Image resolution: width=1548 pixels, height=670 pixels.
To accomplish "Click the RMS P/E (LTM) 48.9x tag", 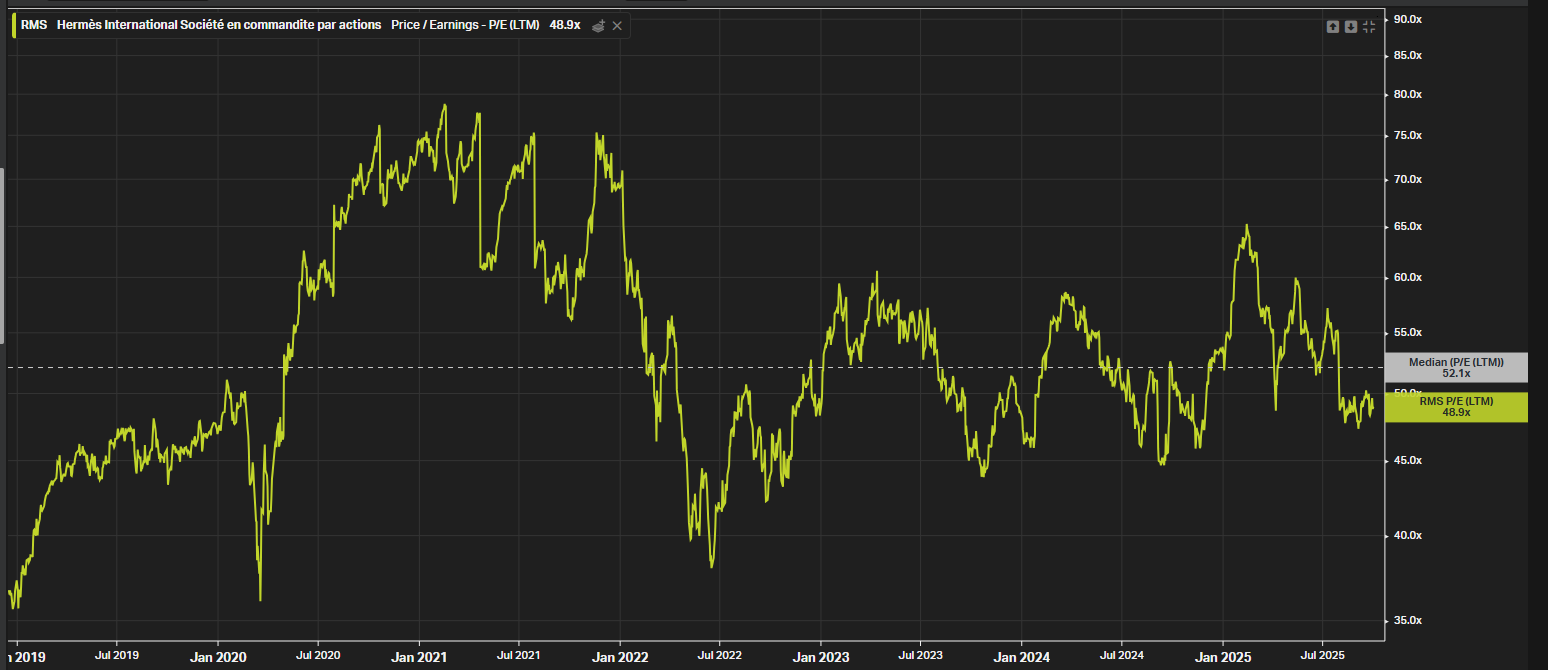I will [x=1455, y=407].
